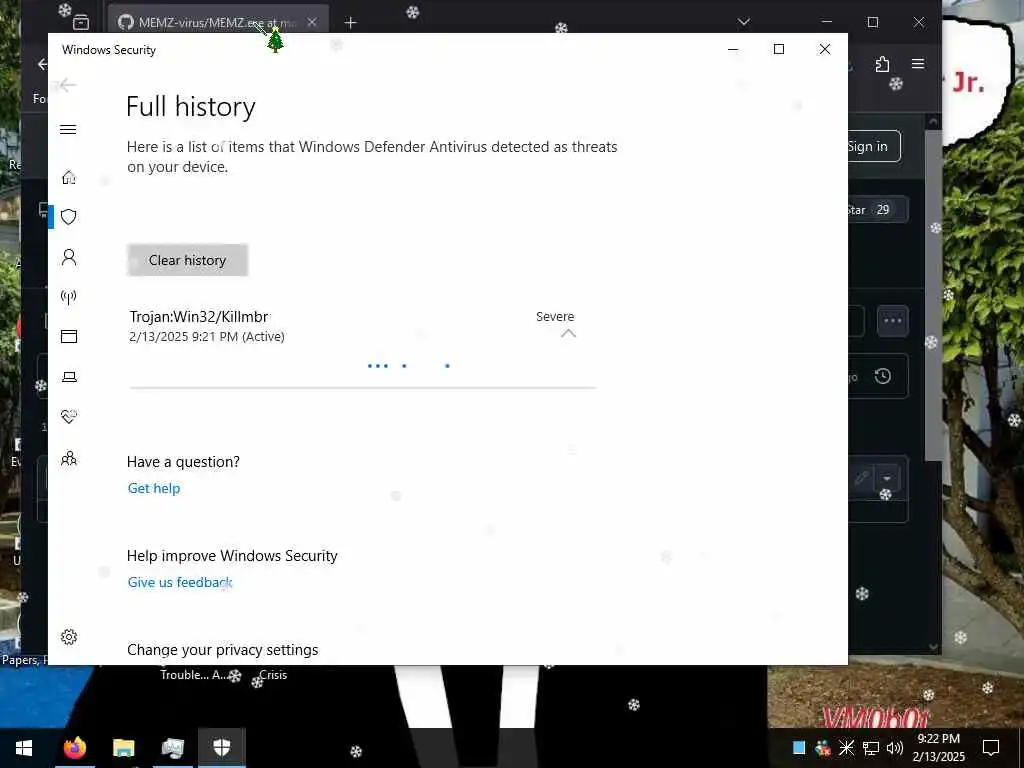This screenshot has width=1024, height=768.
Task: Click the GitHub Sign in button
Action: (873, 146)
